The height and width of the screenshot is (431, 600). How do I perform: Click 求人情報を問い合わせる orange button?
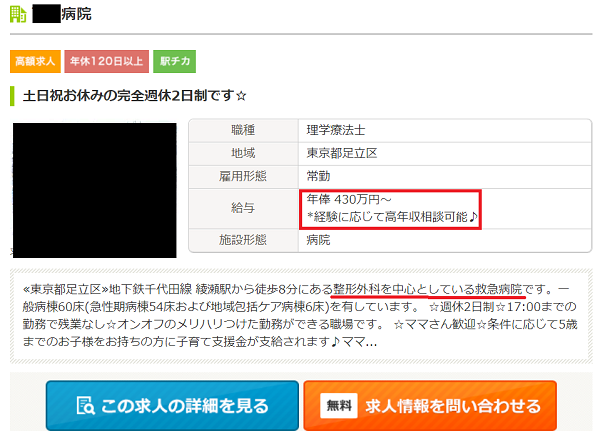(430, 406)
